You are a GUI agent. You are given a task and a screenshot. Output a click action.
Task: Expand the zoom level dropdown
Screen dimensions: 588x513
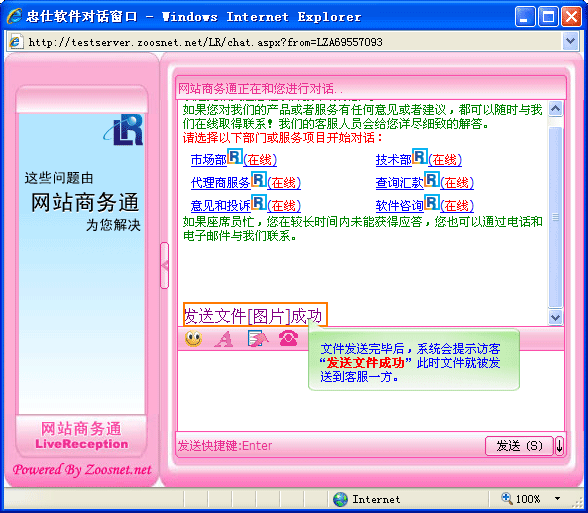point(557,499)
